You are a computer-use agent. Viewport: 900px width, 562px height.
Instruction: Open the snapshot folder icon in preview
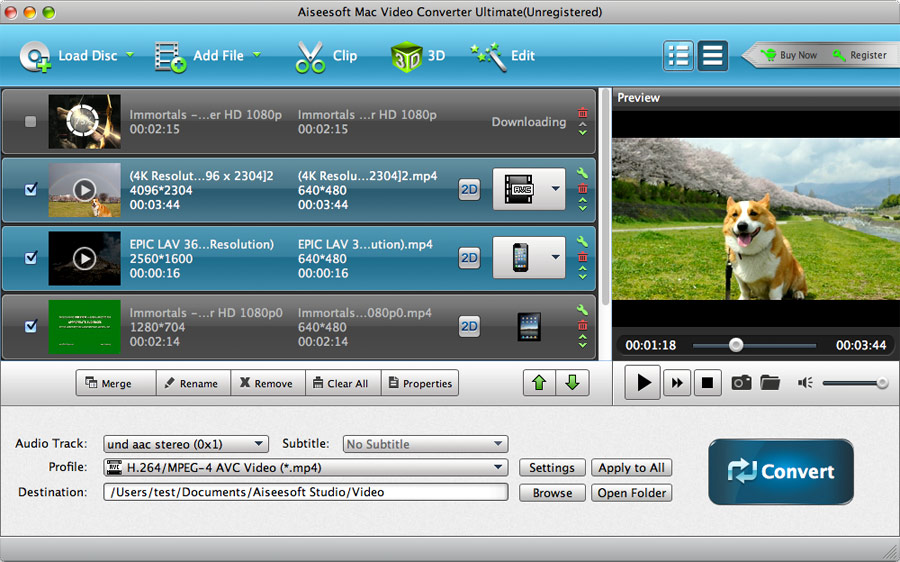point(770,382)
